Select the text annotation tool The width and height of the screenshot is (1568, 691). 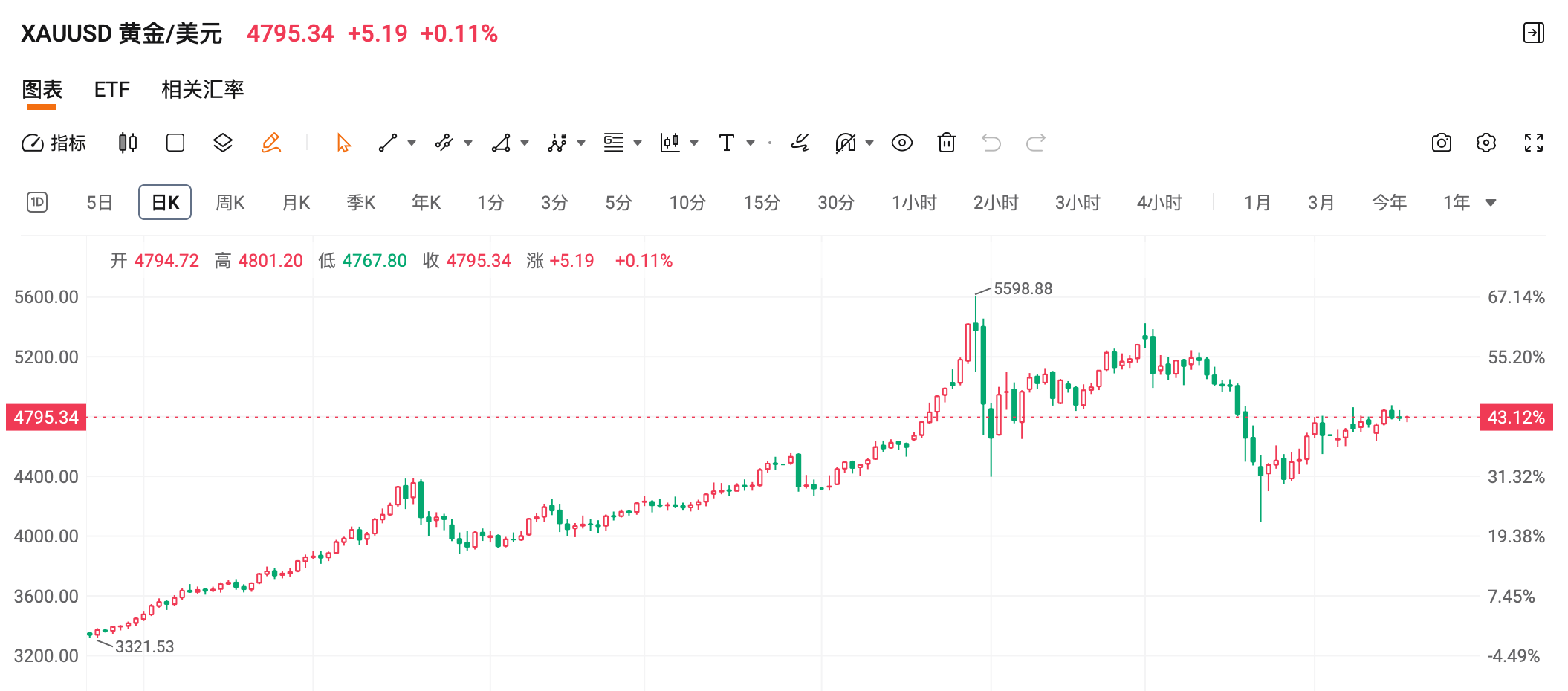(727, 143)
